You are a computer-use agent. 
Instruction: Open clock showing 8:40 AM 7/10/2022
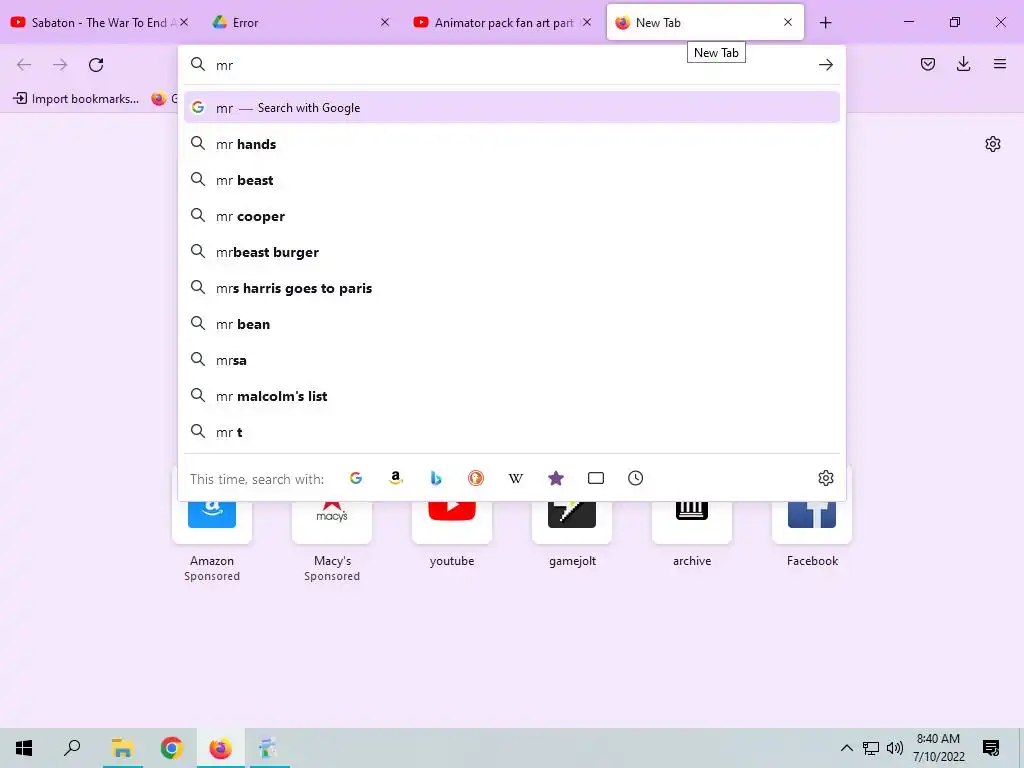pos(938,748)
